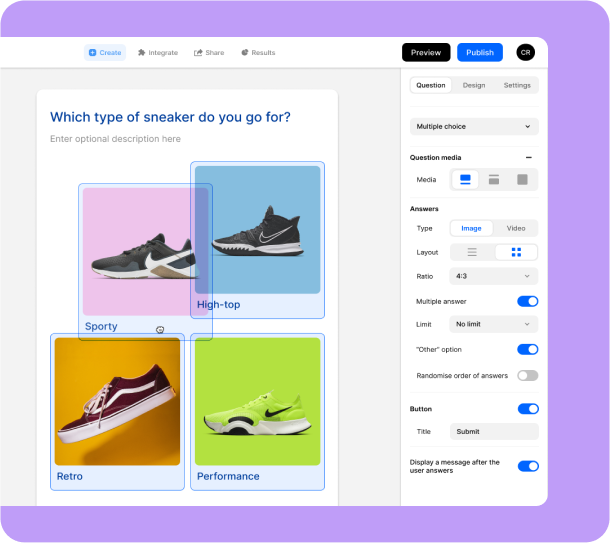The width and height of the screenshot is (610, 543).
Task: Click the Preview button
Action: point(426,52)
